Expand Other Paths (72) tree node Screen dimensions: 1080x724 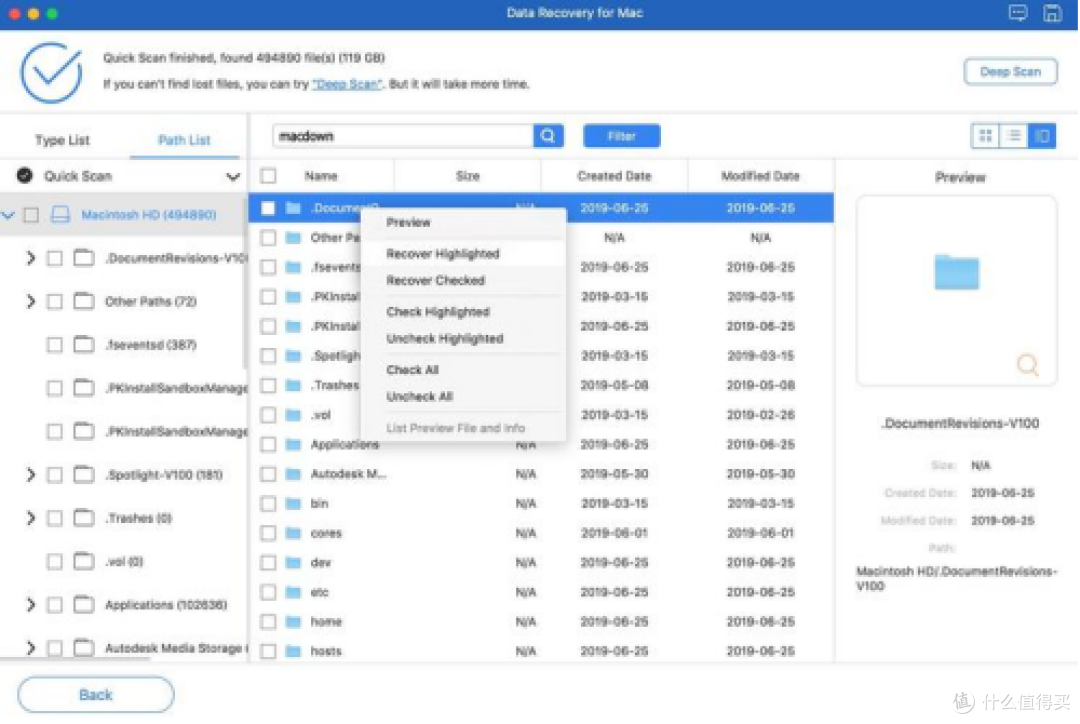pos(30,302)
